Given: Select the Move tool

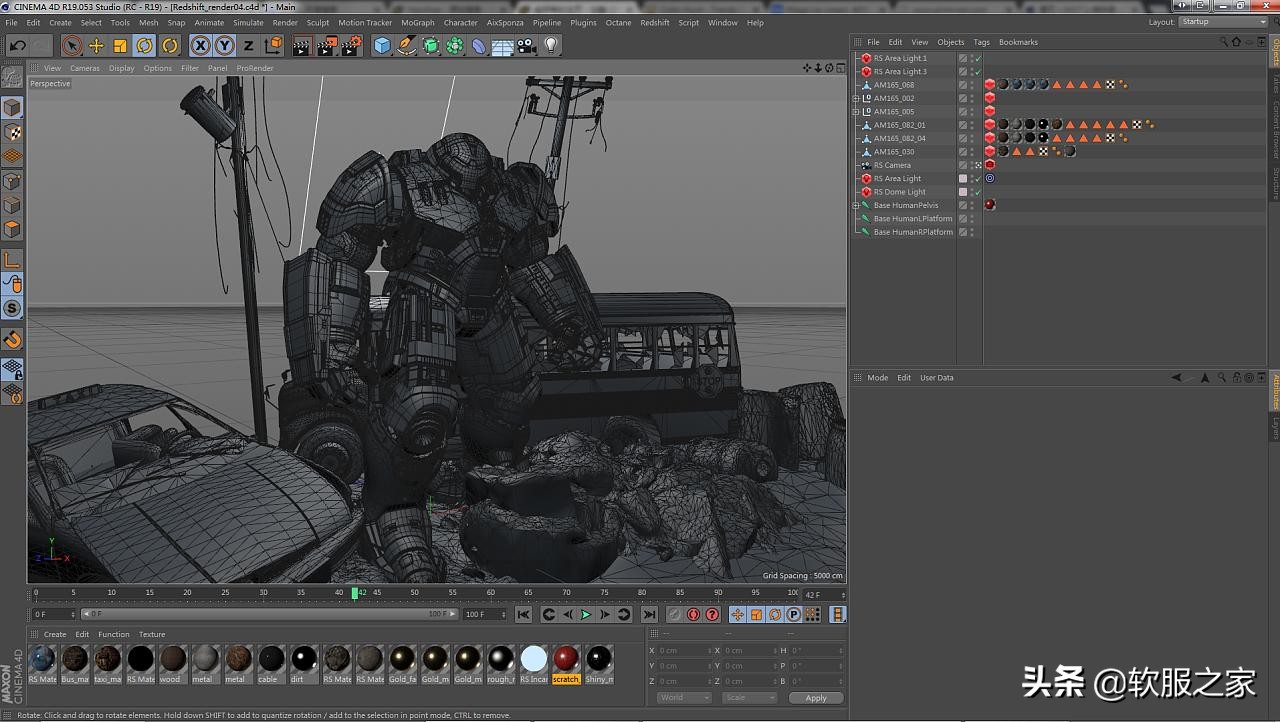Looking at the screenshot, I should (96, 45).
